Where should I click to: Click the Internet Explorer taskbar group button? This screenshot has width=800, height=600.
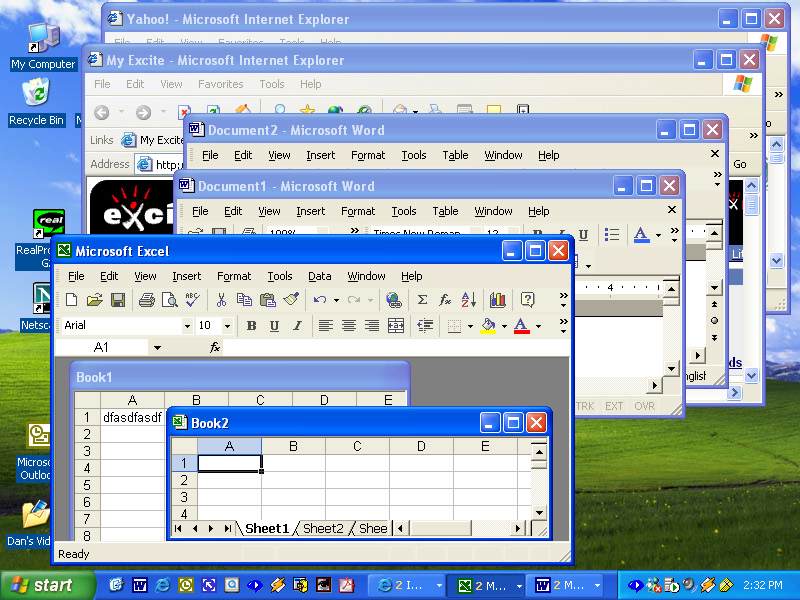coord(405,586)
